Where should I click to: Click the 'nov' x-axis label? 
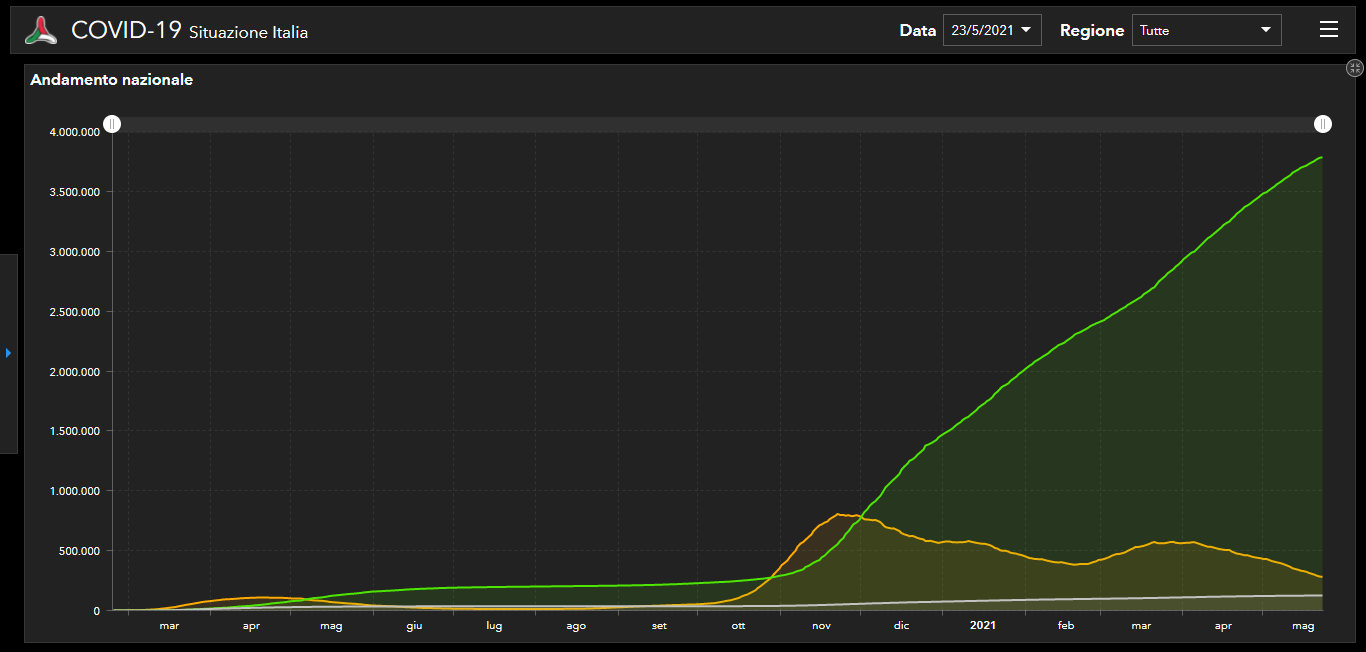(x=821, y=626)
